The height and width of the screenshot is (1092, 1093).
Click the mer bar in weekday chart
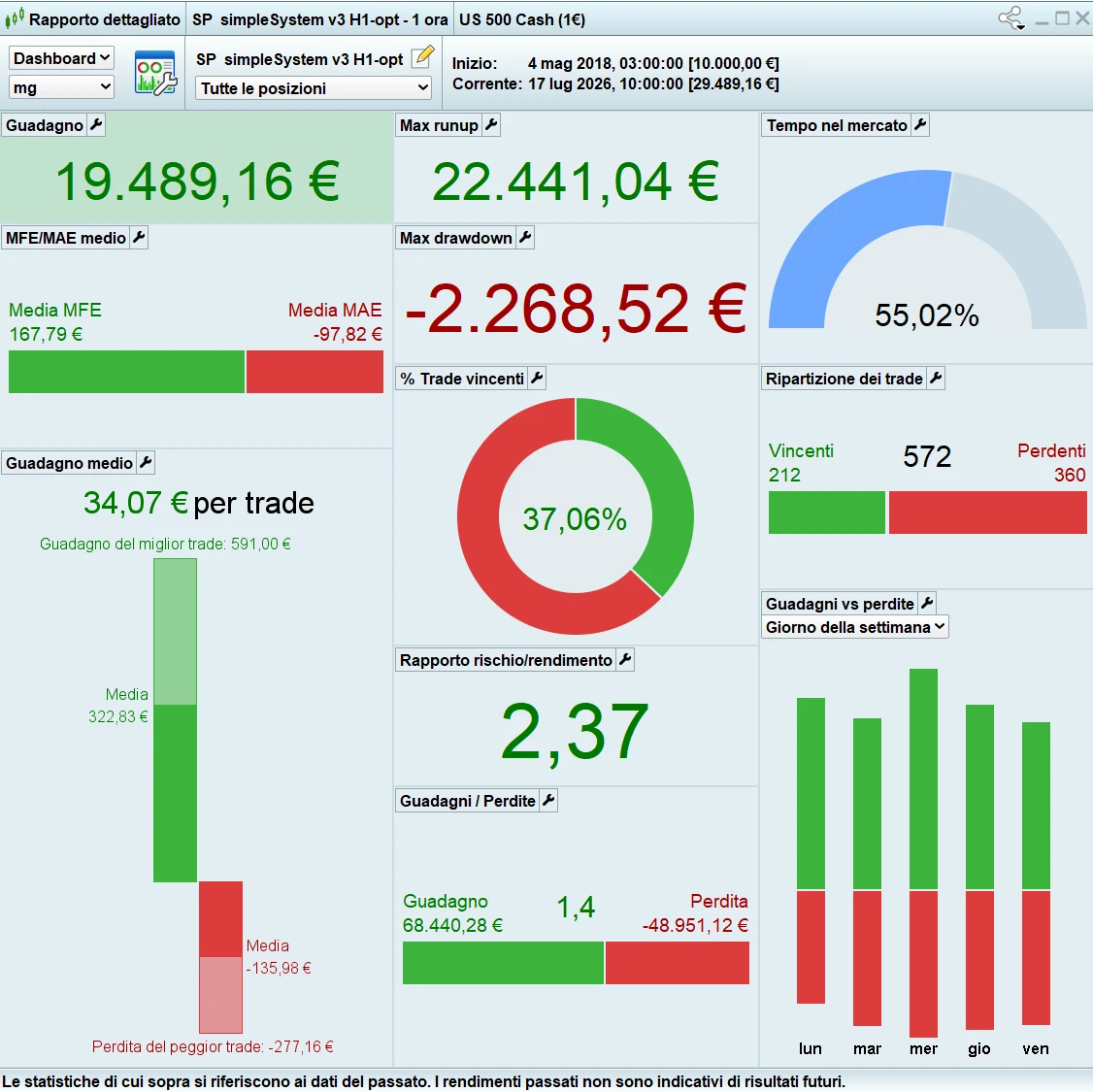pyautogui.click(x=923, y=852)
